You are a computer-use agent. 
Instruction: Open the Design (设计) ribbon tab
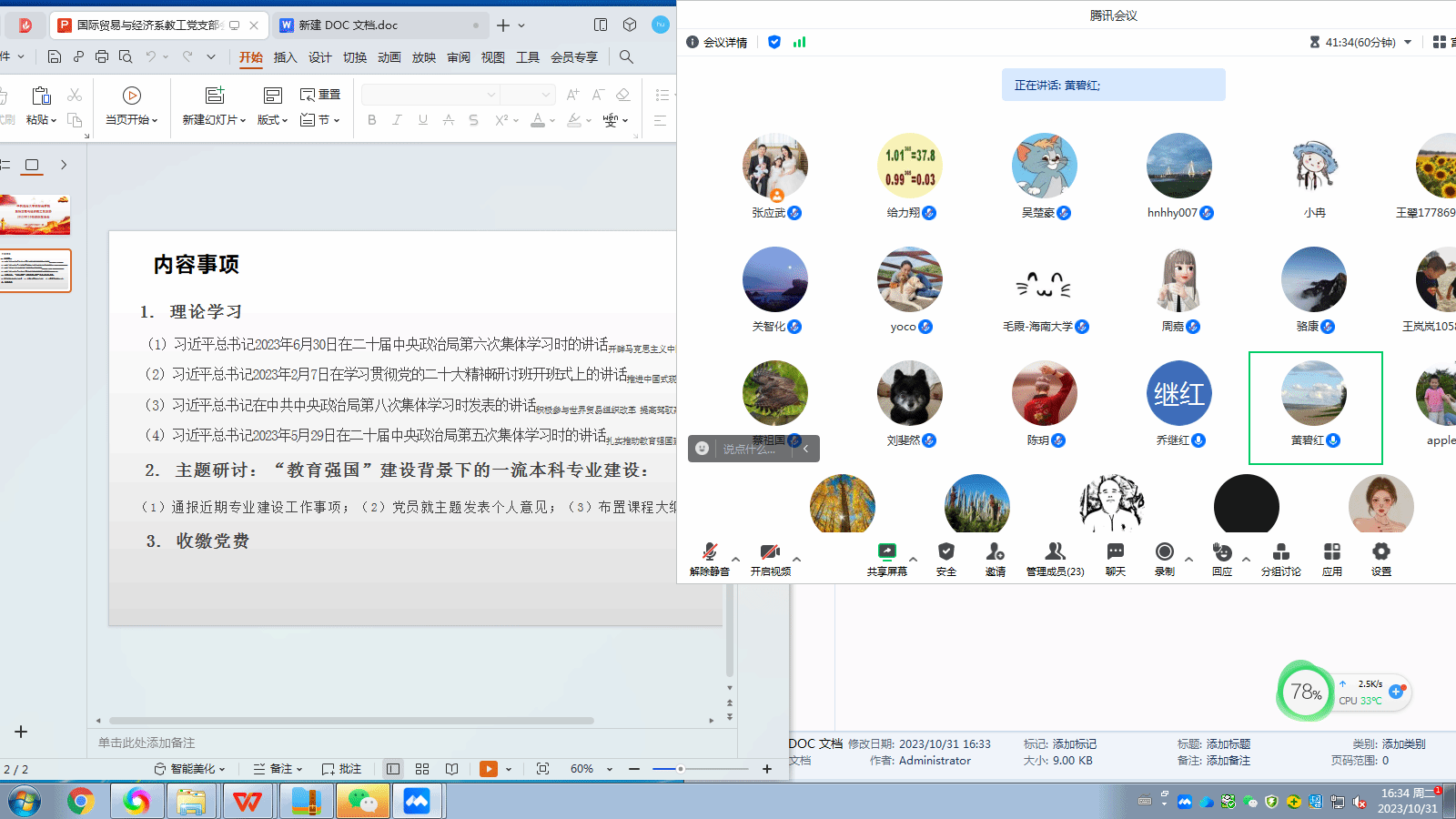click(320, 57)
